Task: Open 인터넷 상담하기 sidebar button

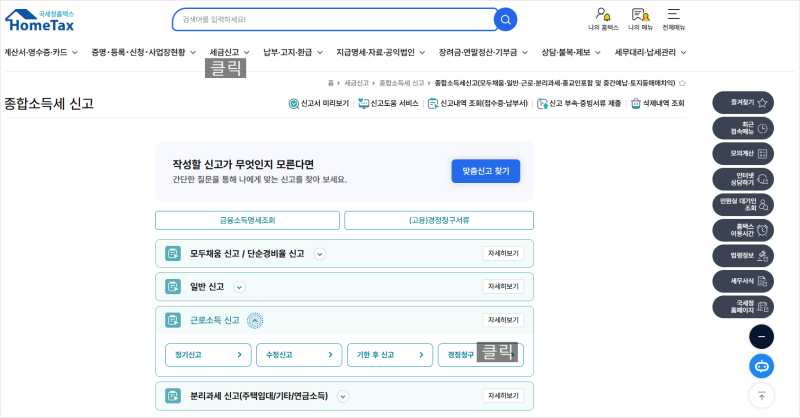Action: [x=743, y=179]
